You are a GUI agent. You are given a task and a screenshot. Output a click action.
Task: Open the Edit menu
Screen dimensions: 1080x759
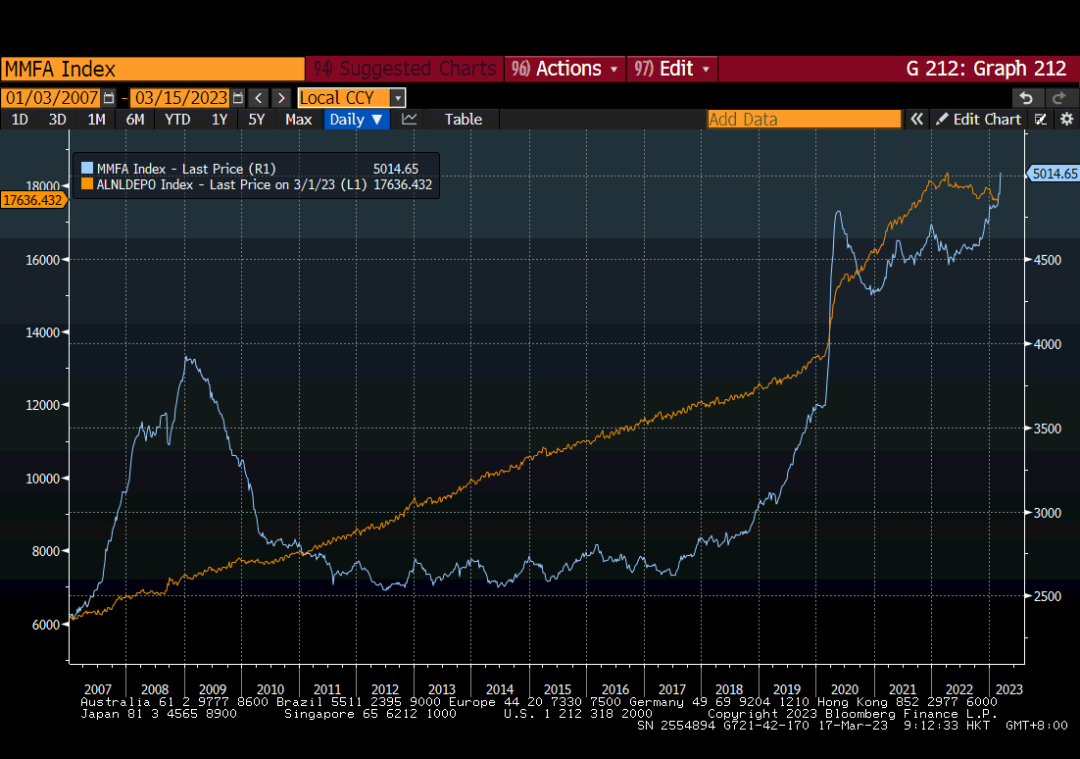673,69
